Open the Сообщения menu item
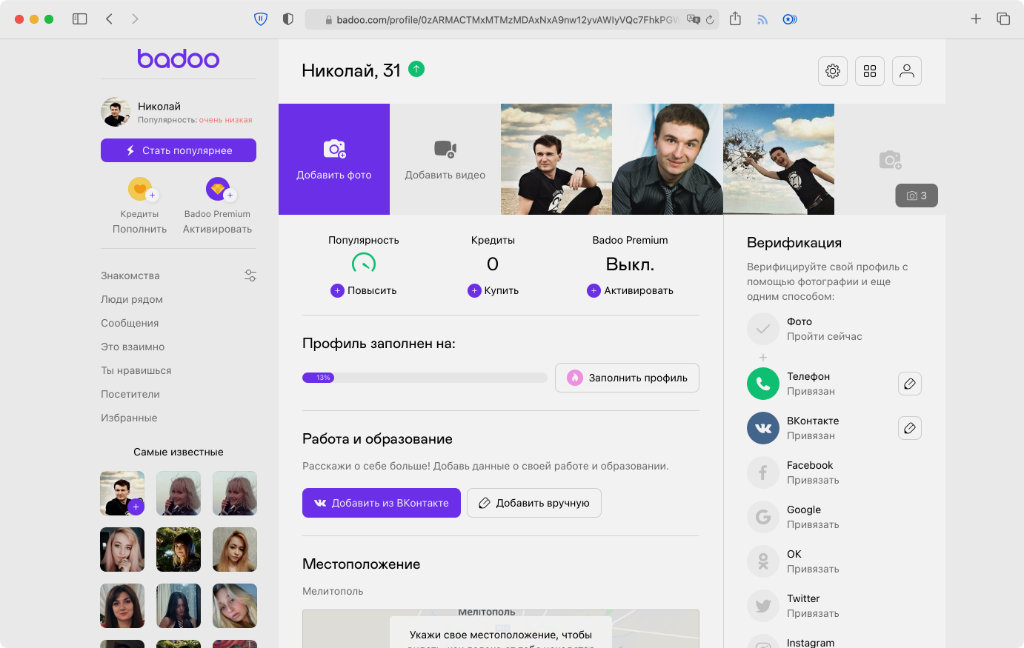The height and width of the screenshot is (648, 1024). [129, 323]
